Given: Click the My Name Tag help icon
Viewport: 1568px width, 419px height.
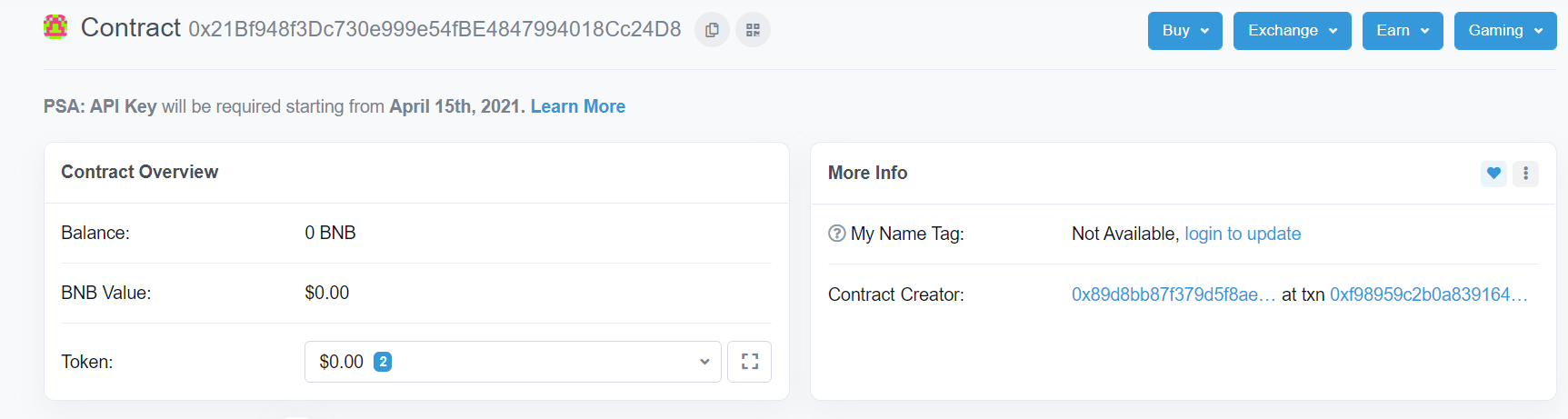Looking at the screenshot, I should (x=837, y=234).
